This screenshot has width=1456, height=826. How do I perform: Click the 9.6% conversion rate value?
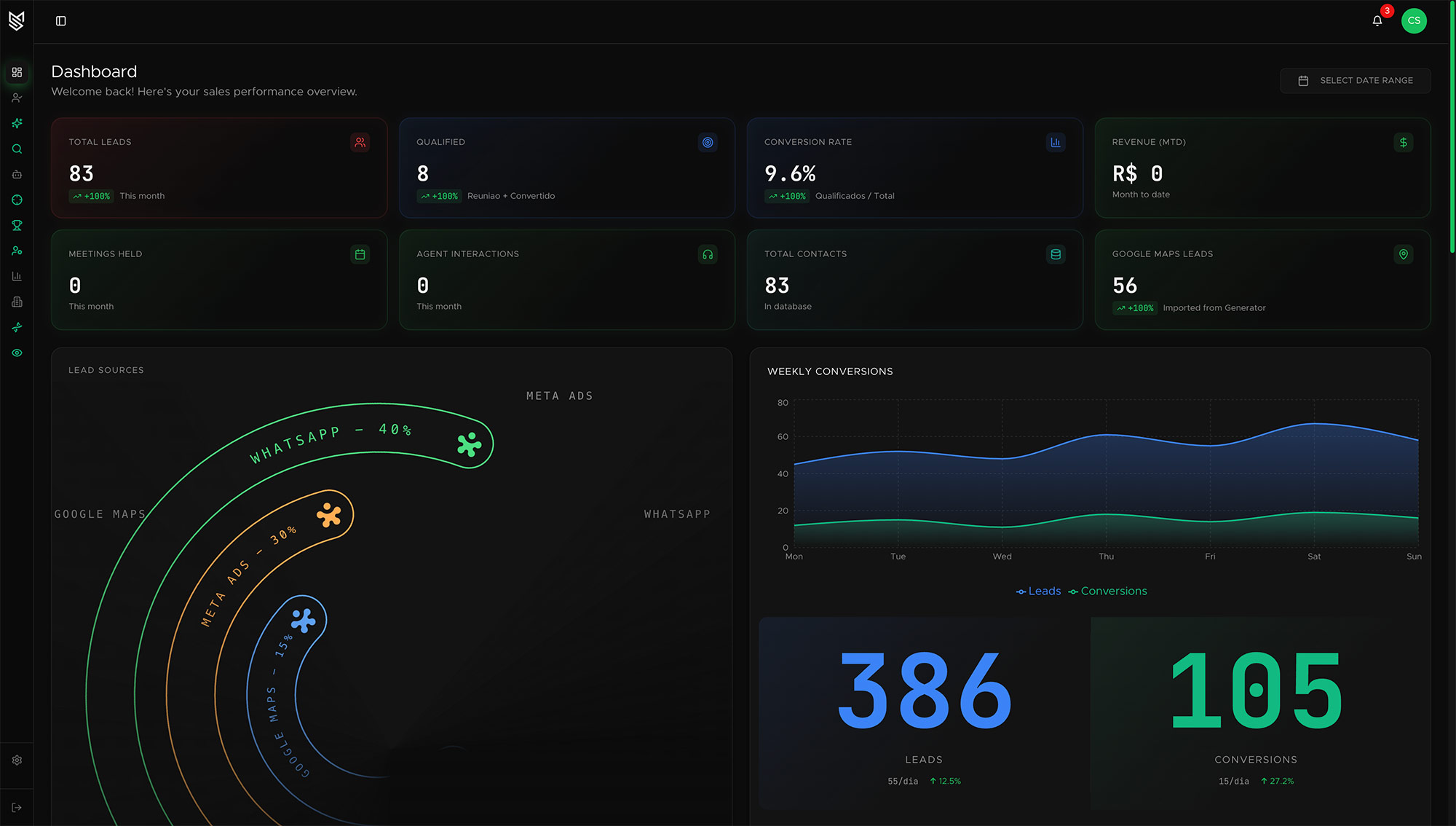point(790,173)
